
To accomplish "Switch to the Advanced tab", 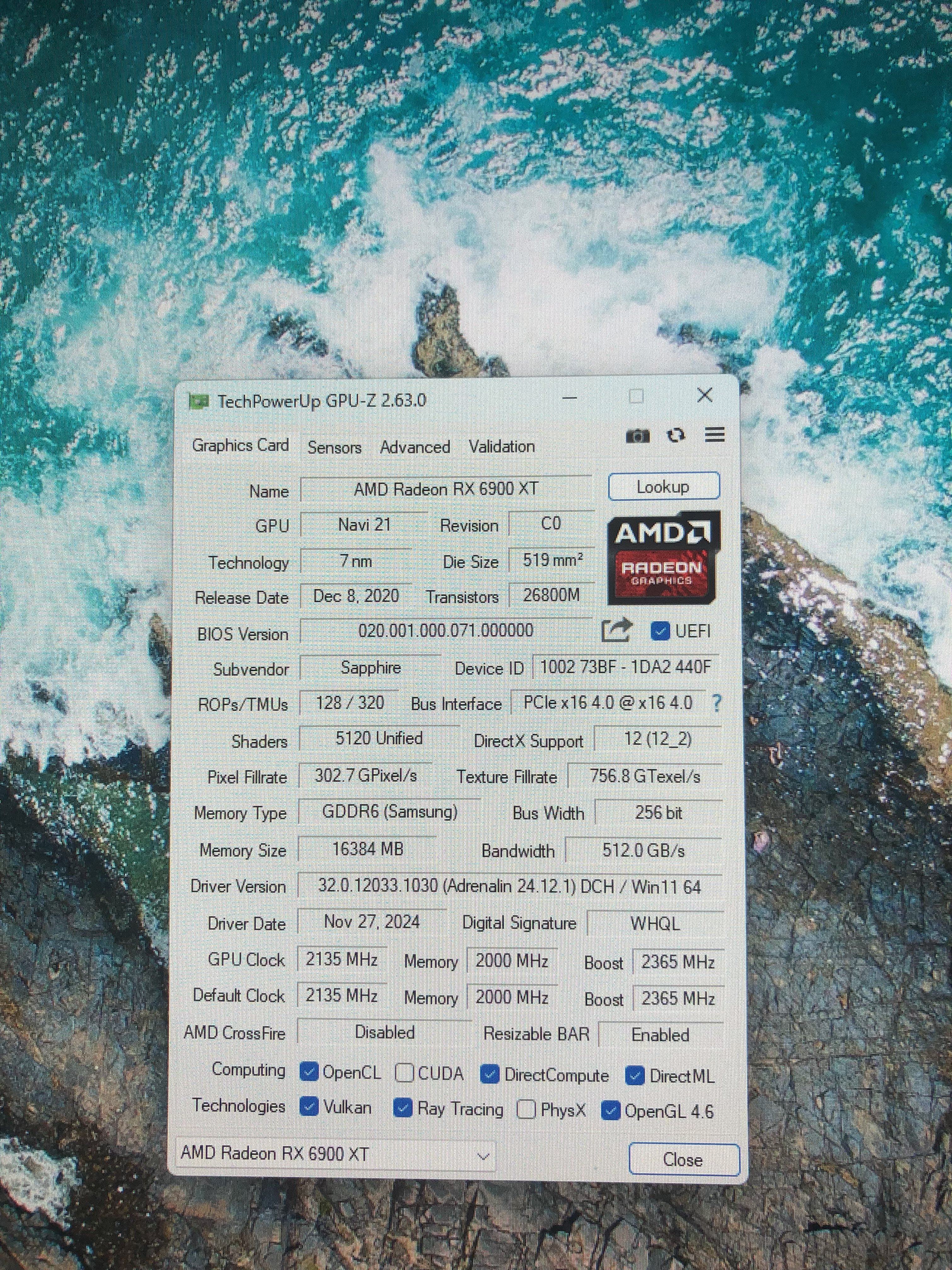I will (415, 447).
